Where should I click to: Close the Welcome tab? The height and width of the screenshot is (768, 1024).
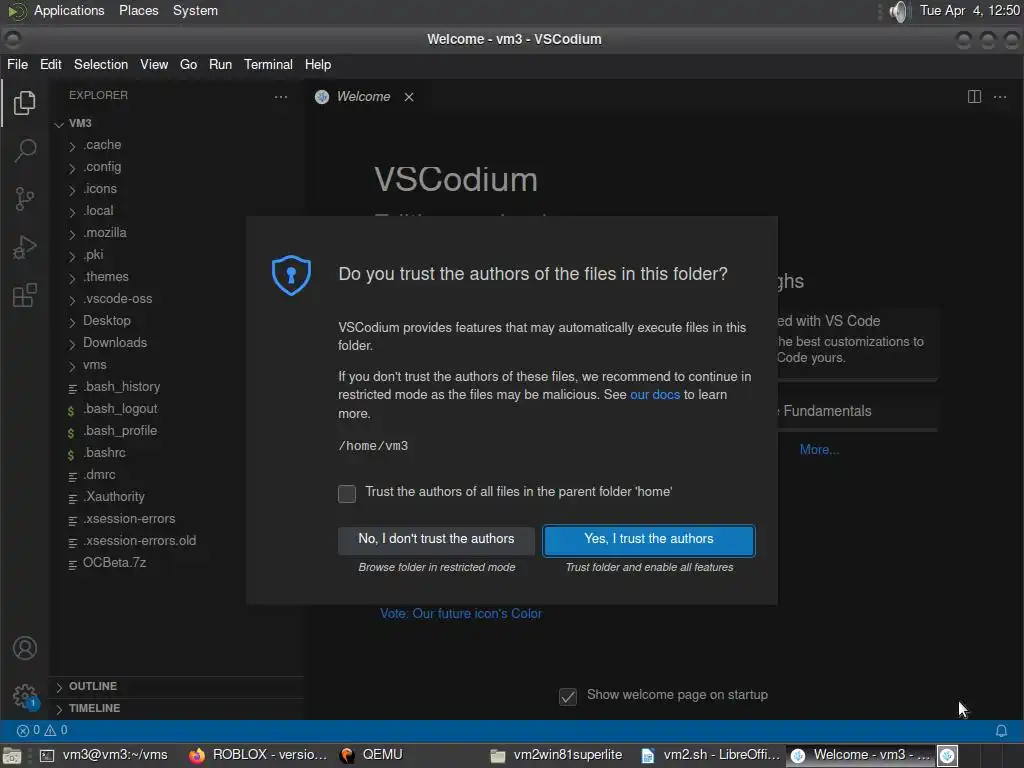pyautogui.click(x=409, y=97)
